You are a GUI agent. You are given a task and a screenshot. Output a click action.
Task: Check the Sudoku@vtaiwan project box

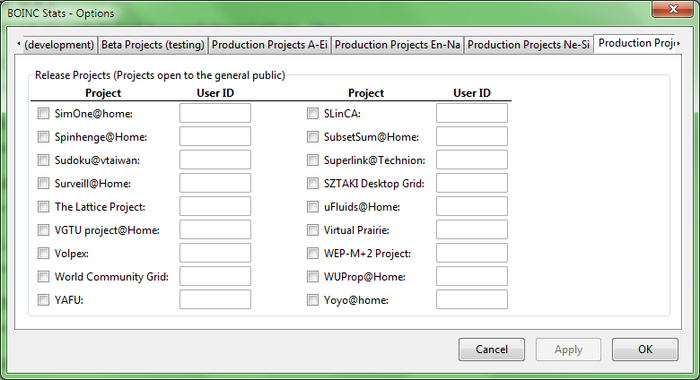pyautogui.click(x=43, y=160)
